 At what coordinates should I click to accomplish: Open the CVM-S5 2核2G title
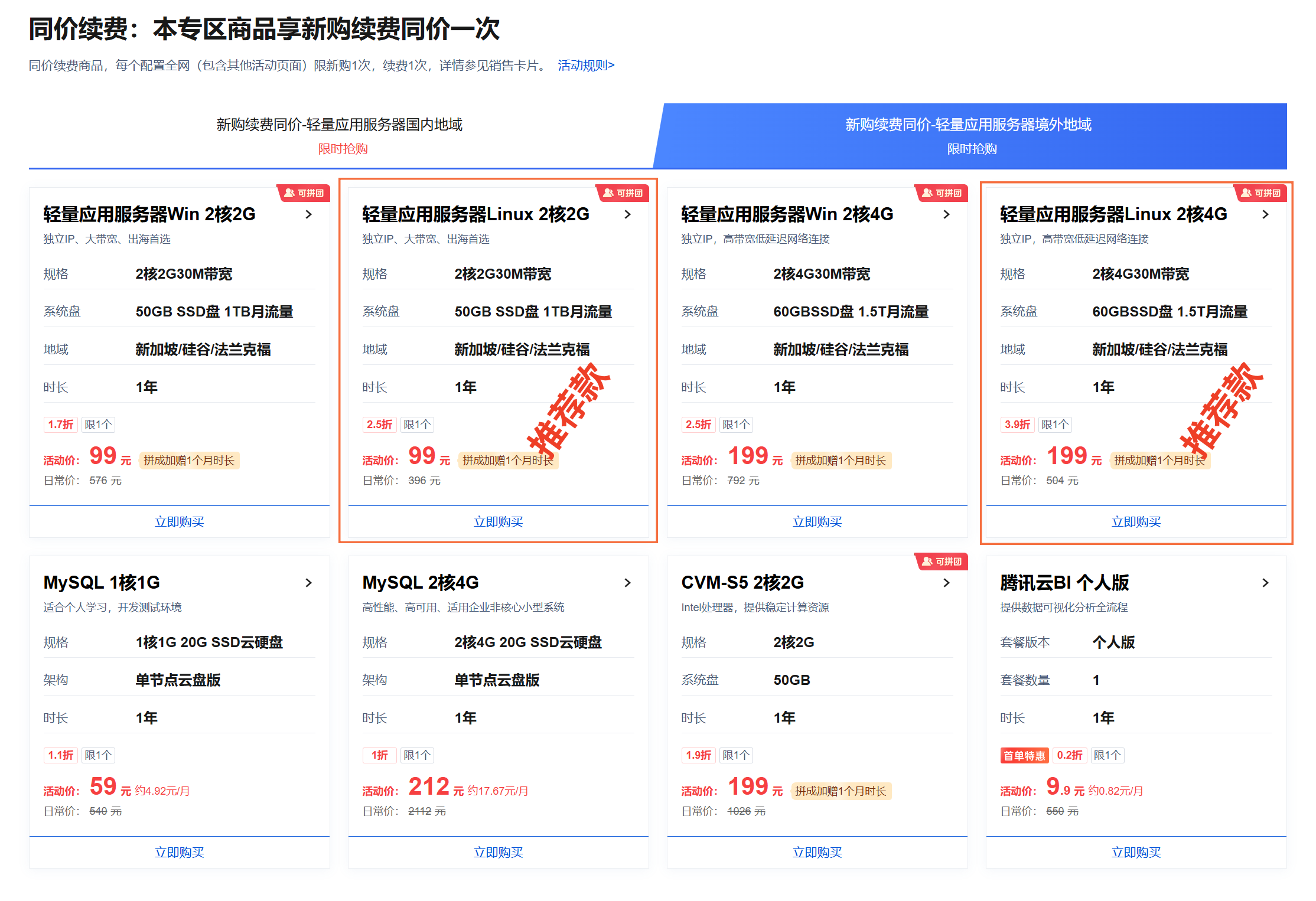click(742, 583)
